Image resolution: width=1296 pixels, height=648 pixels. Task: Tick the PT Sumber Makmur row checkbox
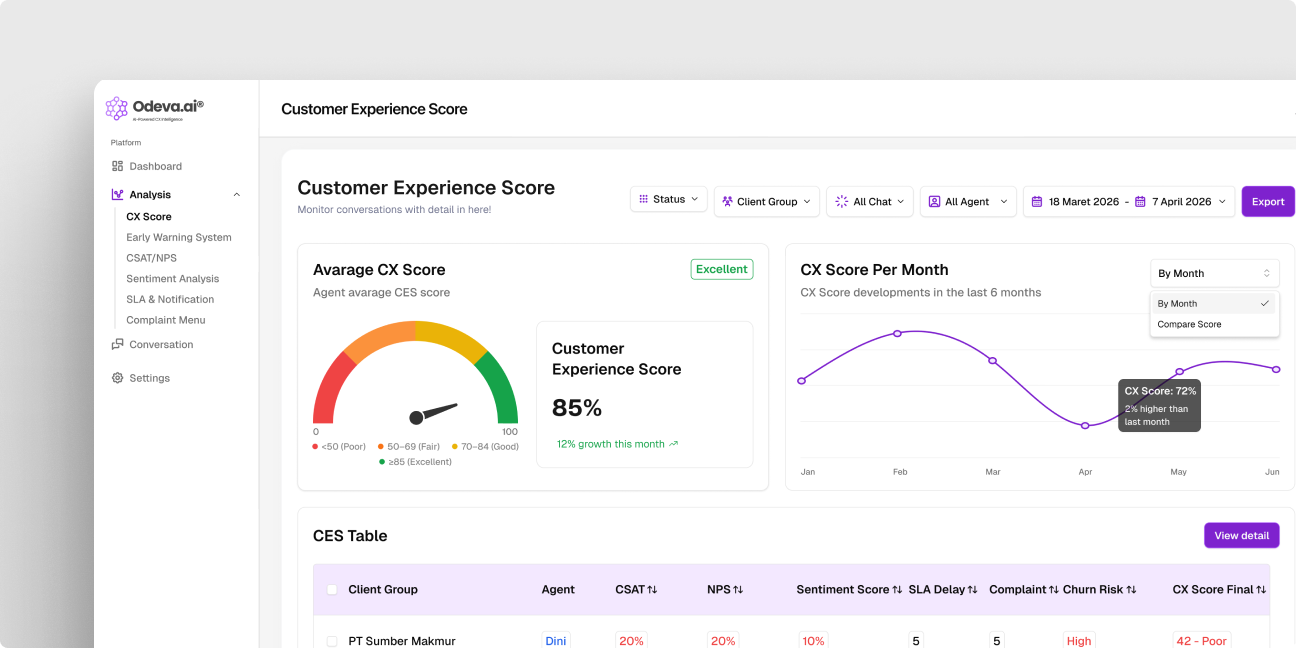[332, 641]
